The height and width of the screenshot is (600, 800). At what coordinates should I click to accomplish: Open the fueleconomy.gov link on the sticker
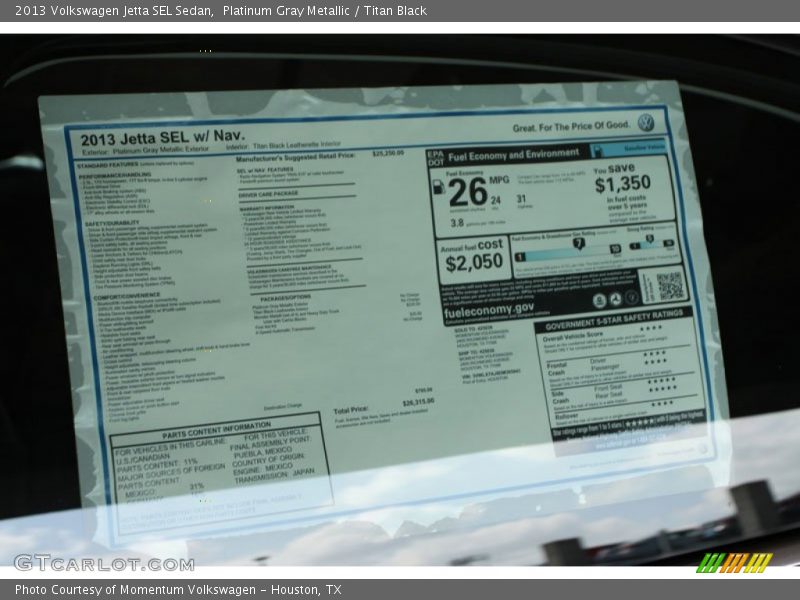489,310
